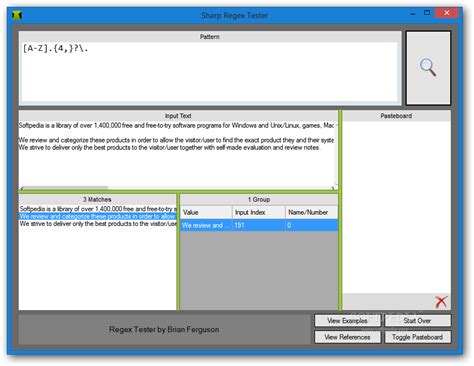Click View Examples button

pos(347,321)
